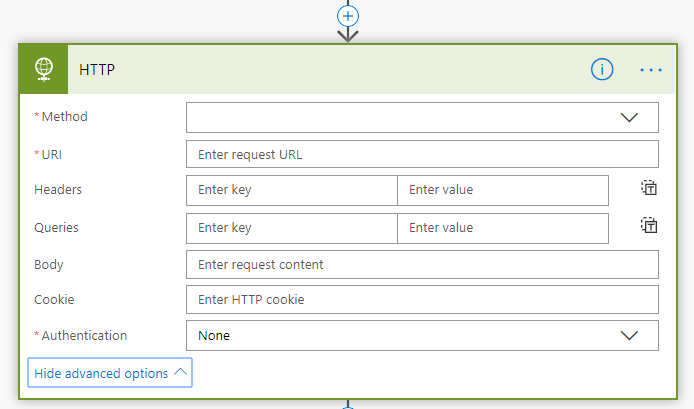Open the HTTP action info icon

click(601, 69)
